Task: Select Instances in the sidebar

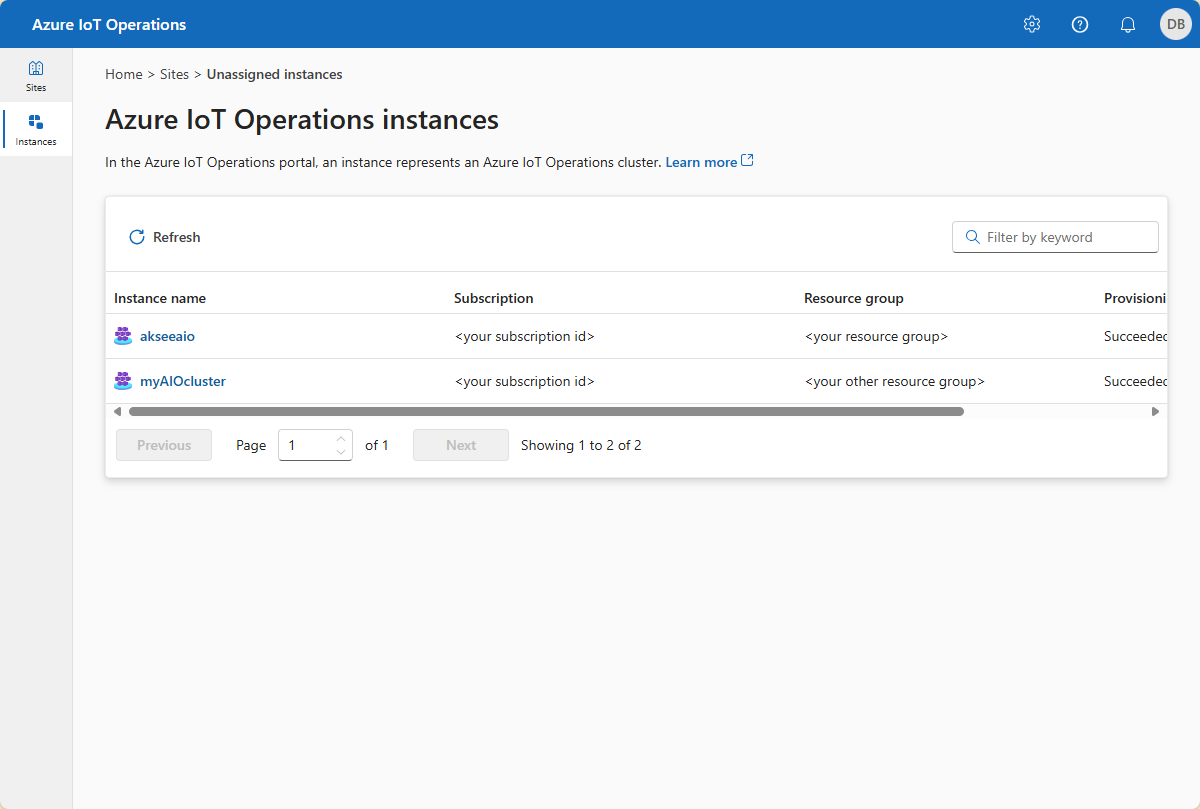Action: [x=36, y=130]
